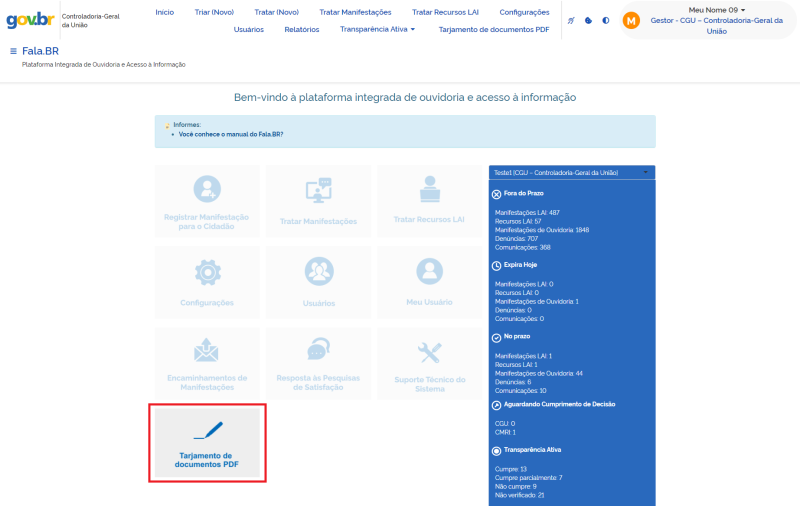Screen dimensions: 800x506
Task: Open the hamburger menu beside Fala.BR
Action: pos(13,51)
